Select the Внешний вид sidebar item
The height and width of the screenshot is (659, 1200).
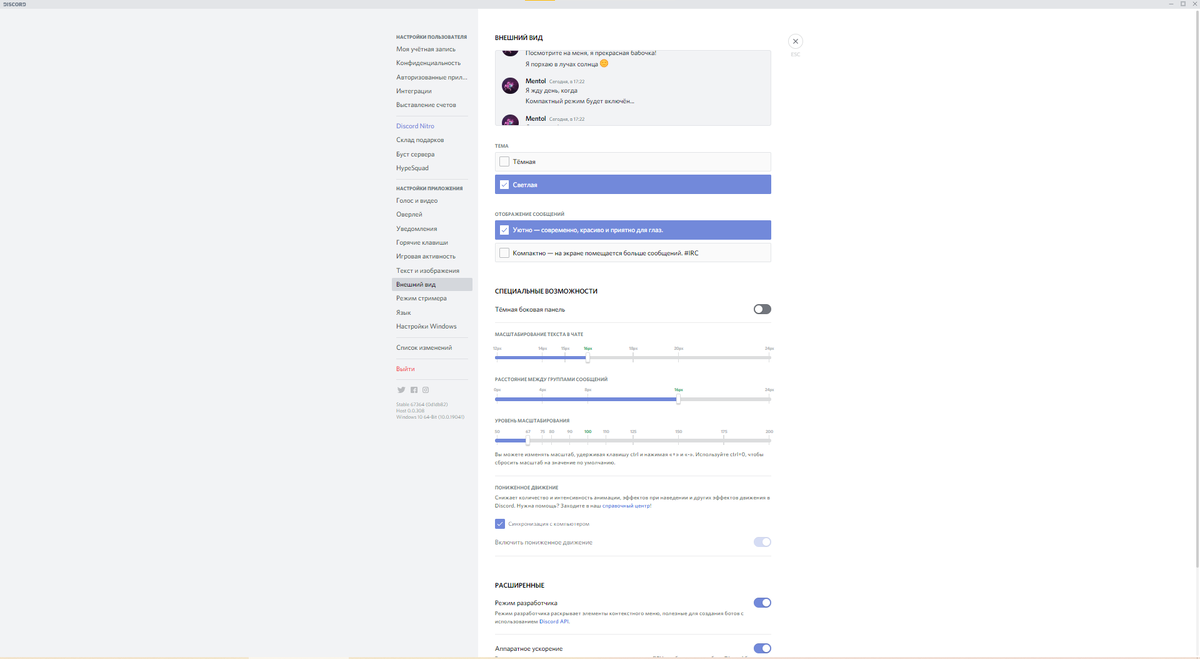432,285
